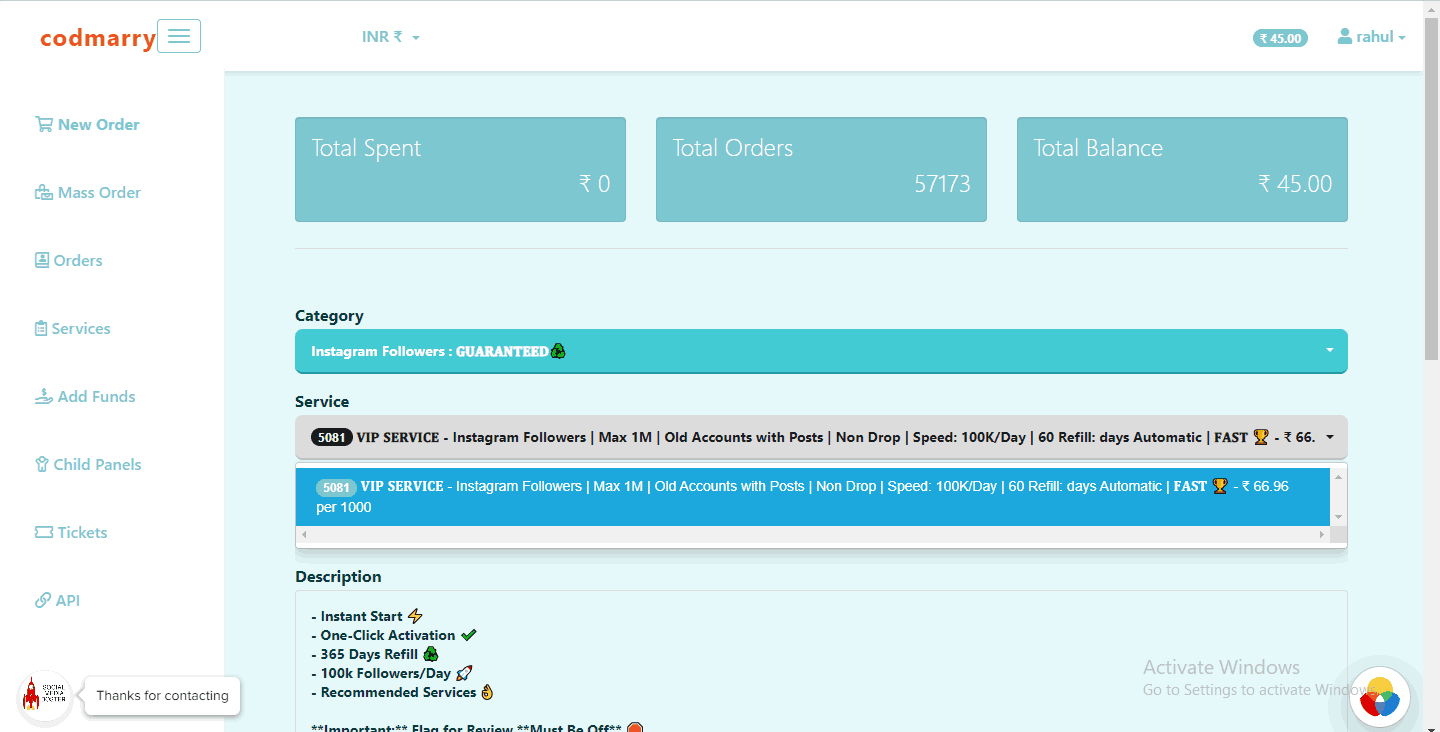Click the "Description" field label
Viewport: 1440px width, 732px height.
pyautogui.click(x=338, y=577)
